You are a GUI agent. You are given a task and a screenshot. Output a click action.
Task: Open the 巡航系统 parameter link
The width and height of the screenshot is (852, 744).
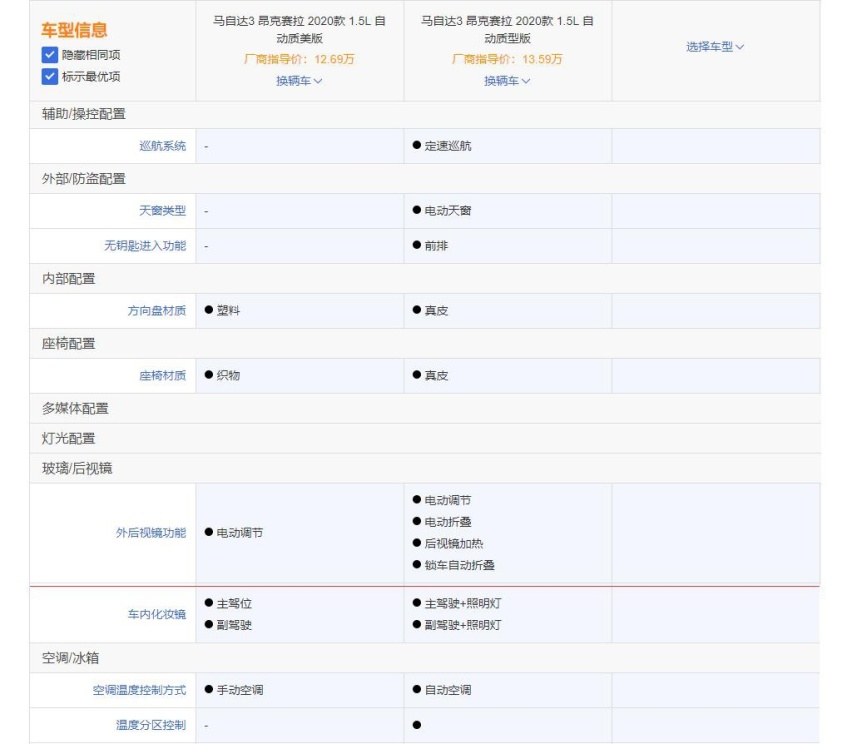coord(162,146)
